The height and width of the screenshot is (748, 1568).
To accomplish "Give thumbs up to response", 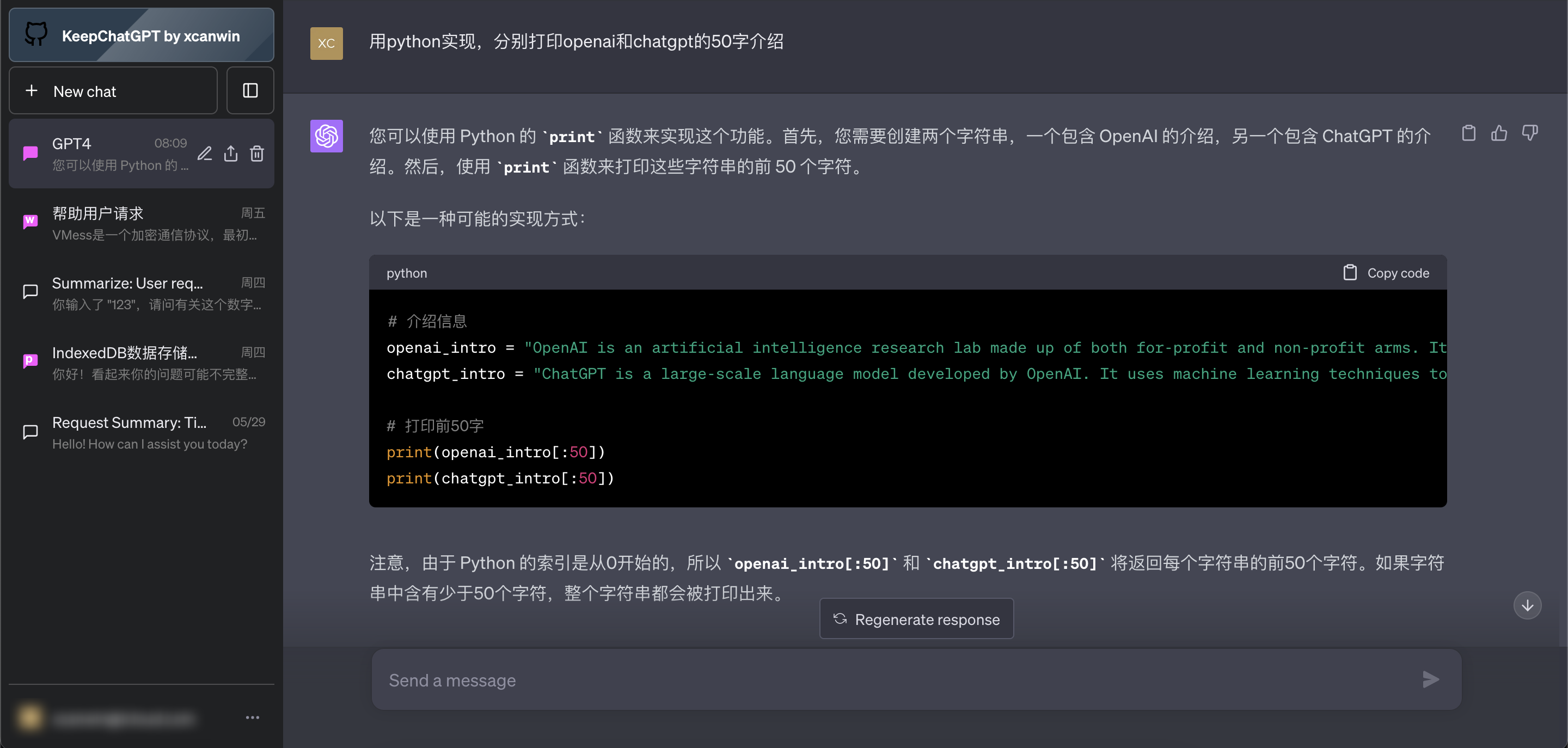I will (1499, 133).
